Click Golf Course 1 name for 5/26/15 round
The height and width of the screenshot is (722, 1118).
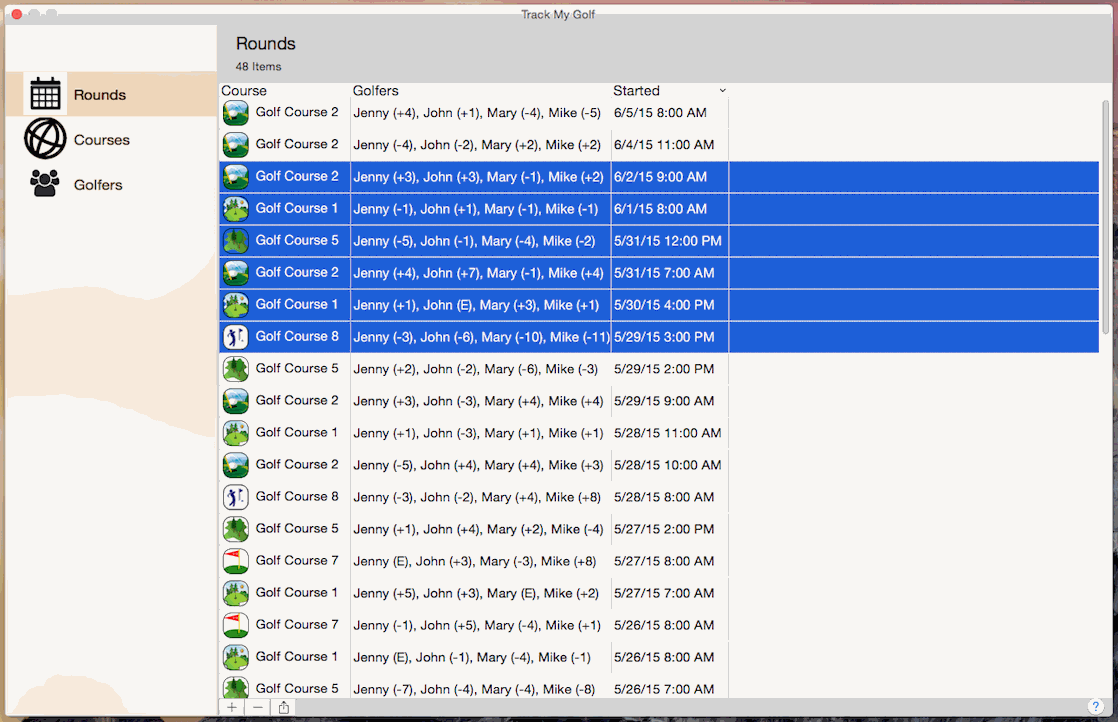pyautogui.click(x=297, y=656)
